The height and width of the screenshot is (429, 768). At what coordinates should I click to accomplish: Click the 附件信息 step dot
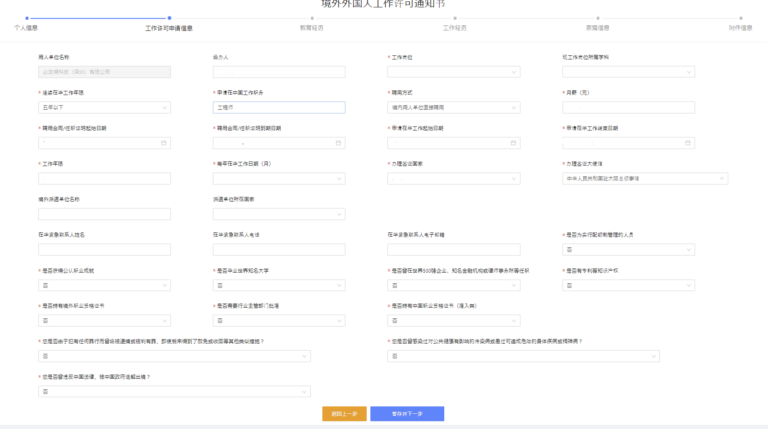(741, 18)
